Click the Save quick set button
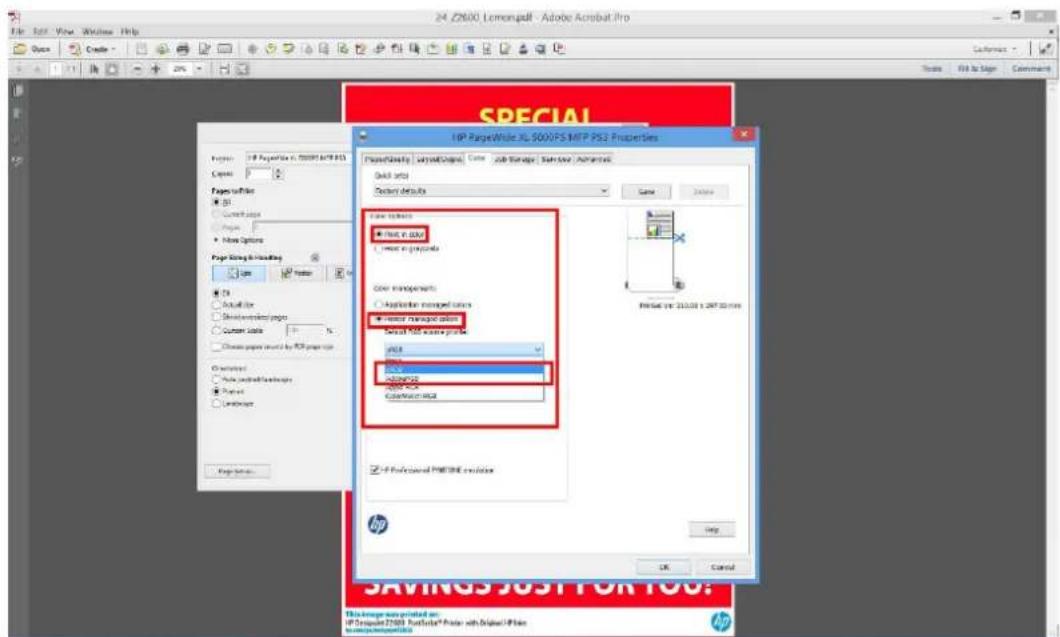 [646, 191]
